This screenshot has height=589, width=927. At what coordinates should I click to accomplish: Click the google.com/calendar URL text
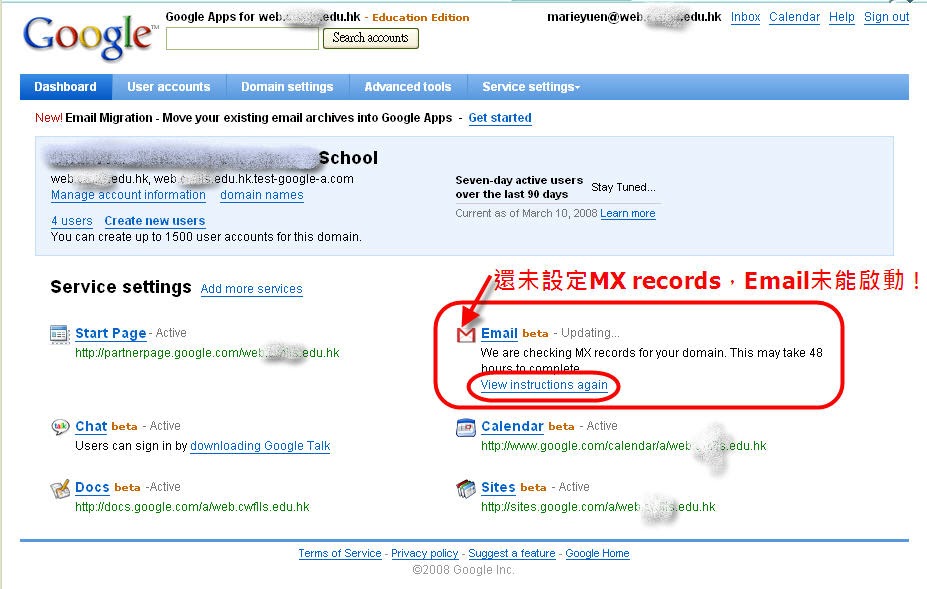click(x=624, y=446)
